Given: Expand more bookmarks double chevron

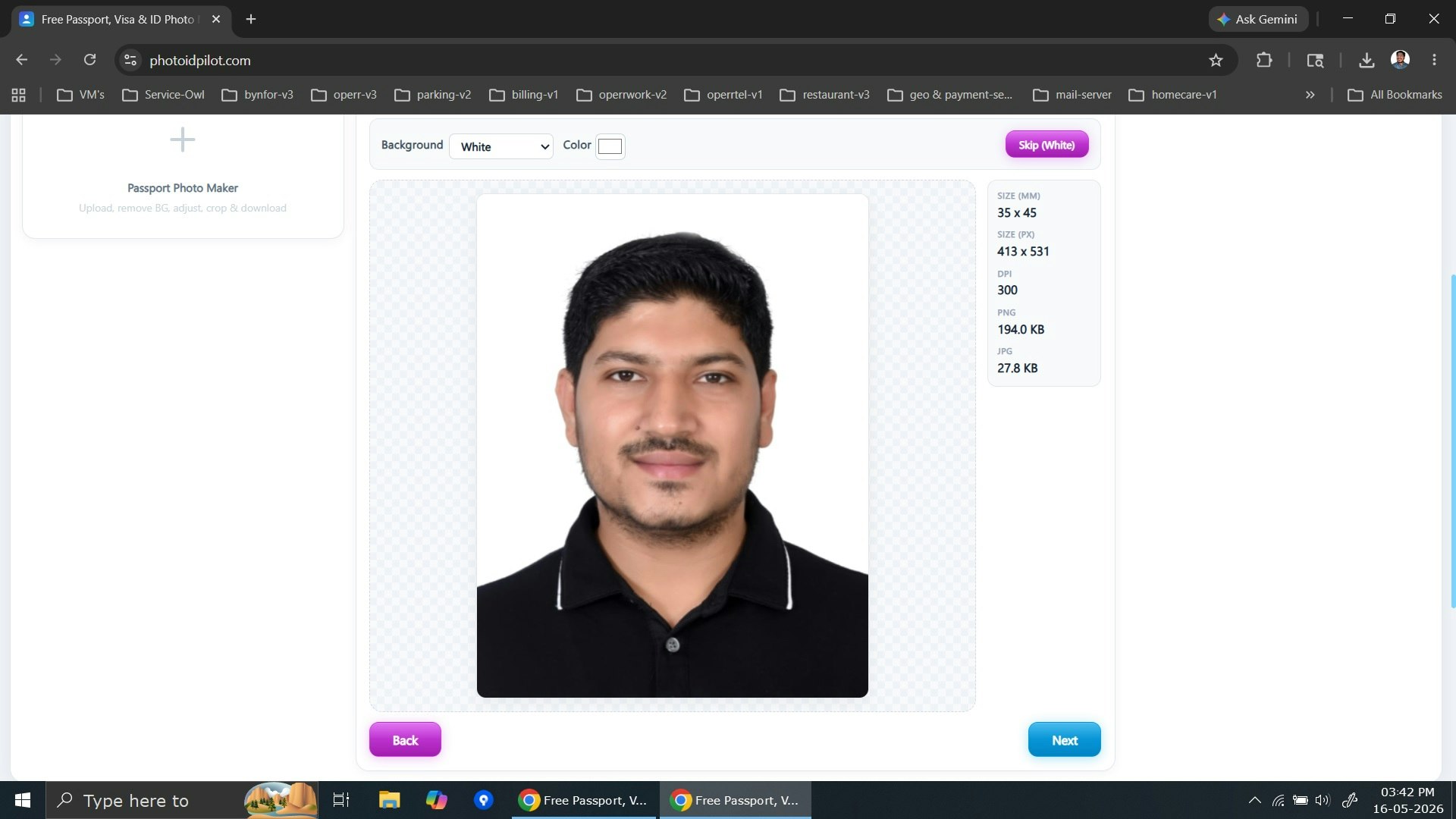Looking at the screenshot, I should coord(1310,95).
